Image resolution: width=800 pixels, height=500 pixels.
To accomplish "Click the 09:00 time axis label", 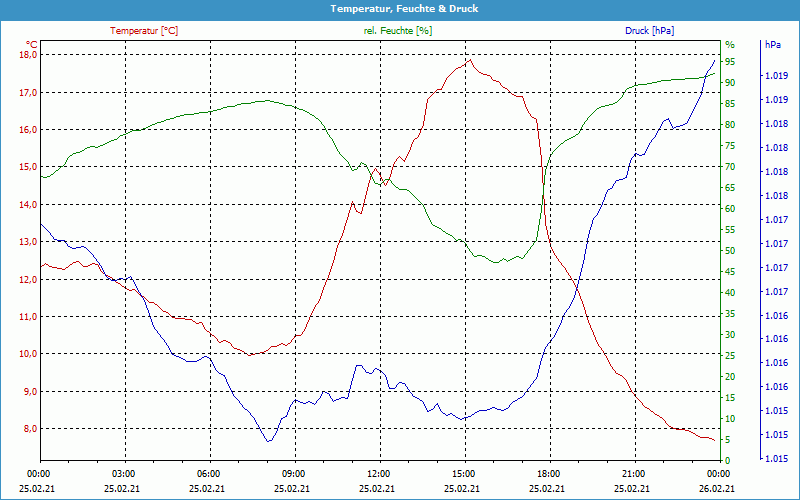I will pos(292,473).
